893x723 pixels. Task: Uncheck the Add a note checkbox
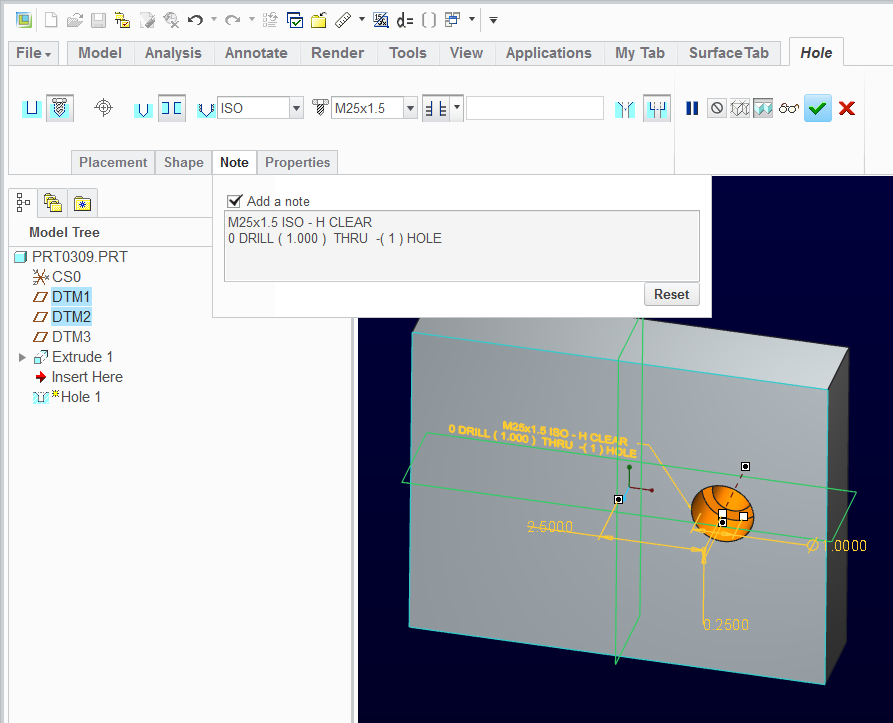click(x=234, y=201)
